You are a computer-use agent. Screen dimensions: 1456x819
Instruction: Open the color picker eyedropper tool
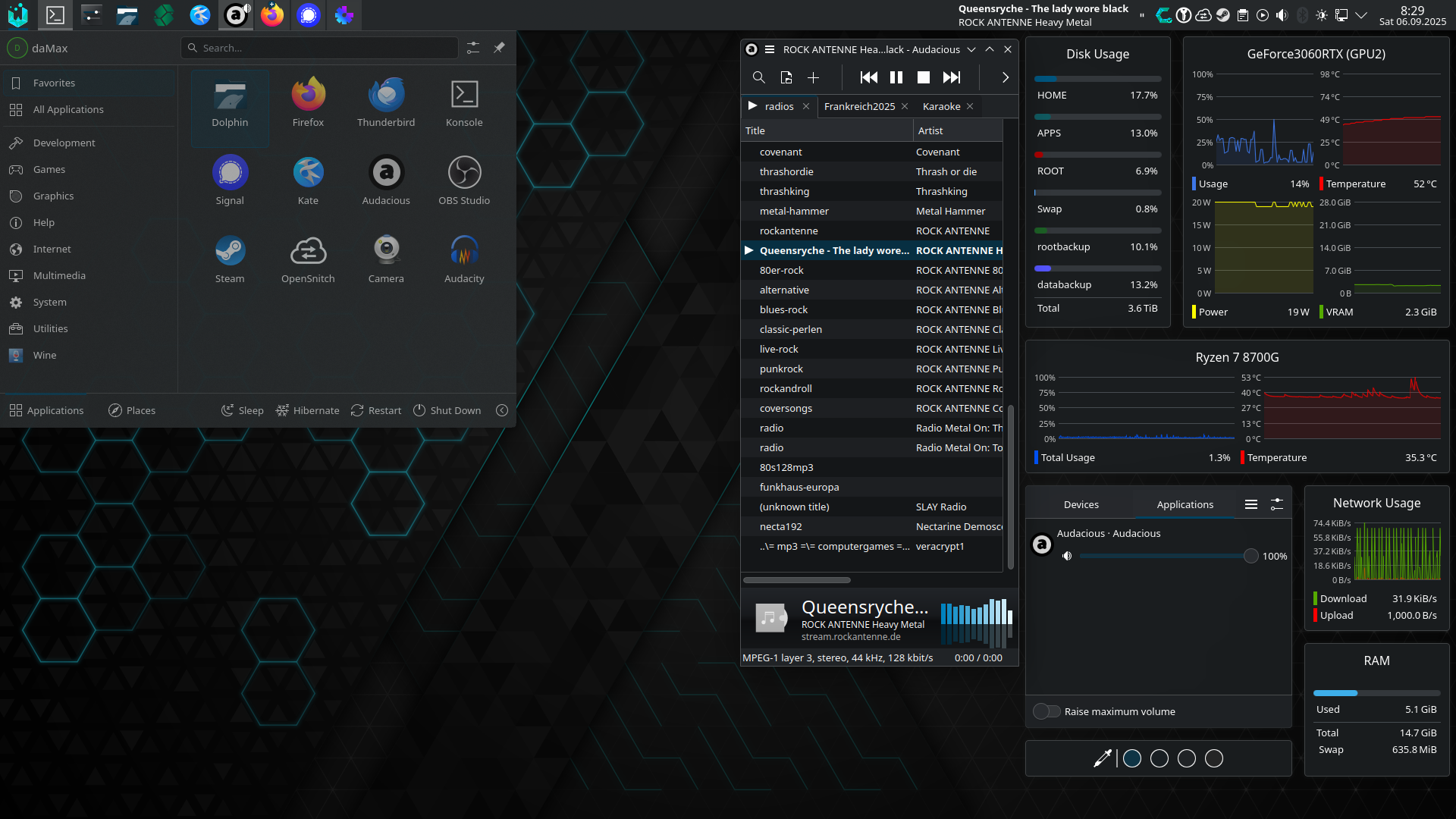pyautogui.click(x=1102, y=758)
